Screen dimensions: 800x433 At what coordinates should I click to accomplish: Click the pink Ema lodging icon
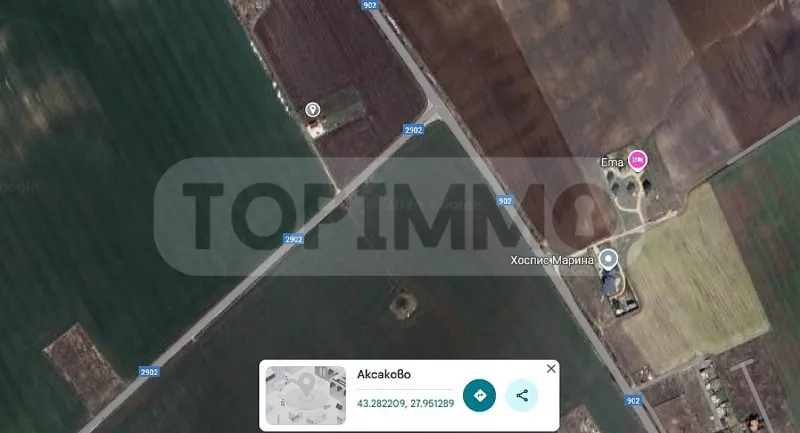click(637, 160)
